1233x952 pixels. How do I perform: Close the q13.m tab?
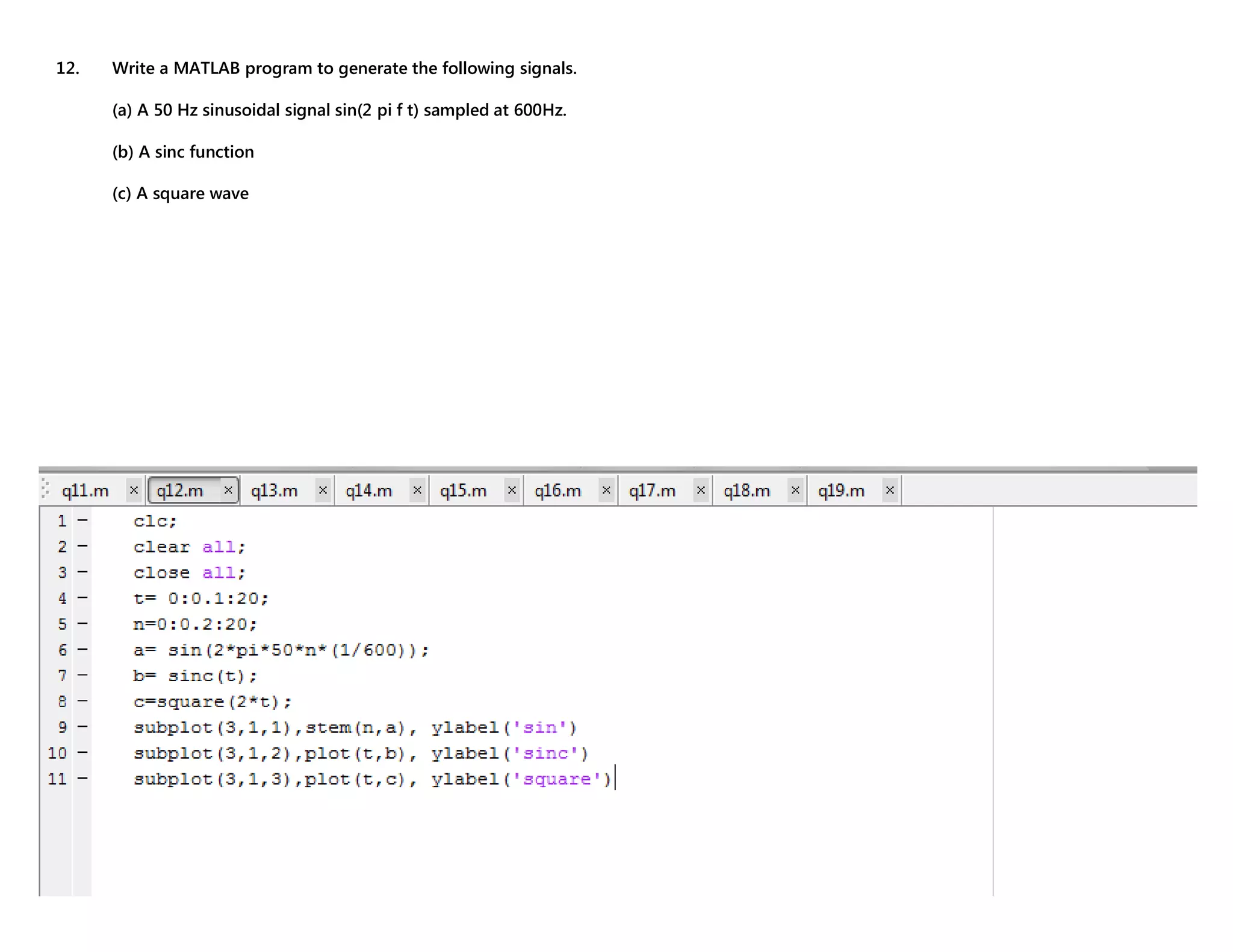coord(323,490)
